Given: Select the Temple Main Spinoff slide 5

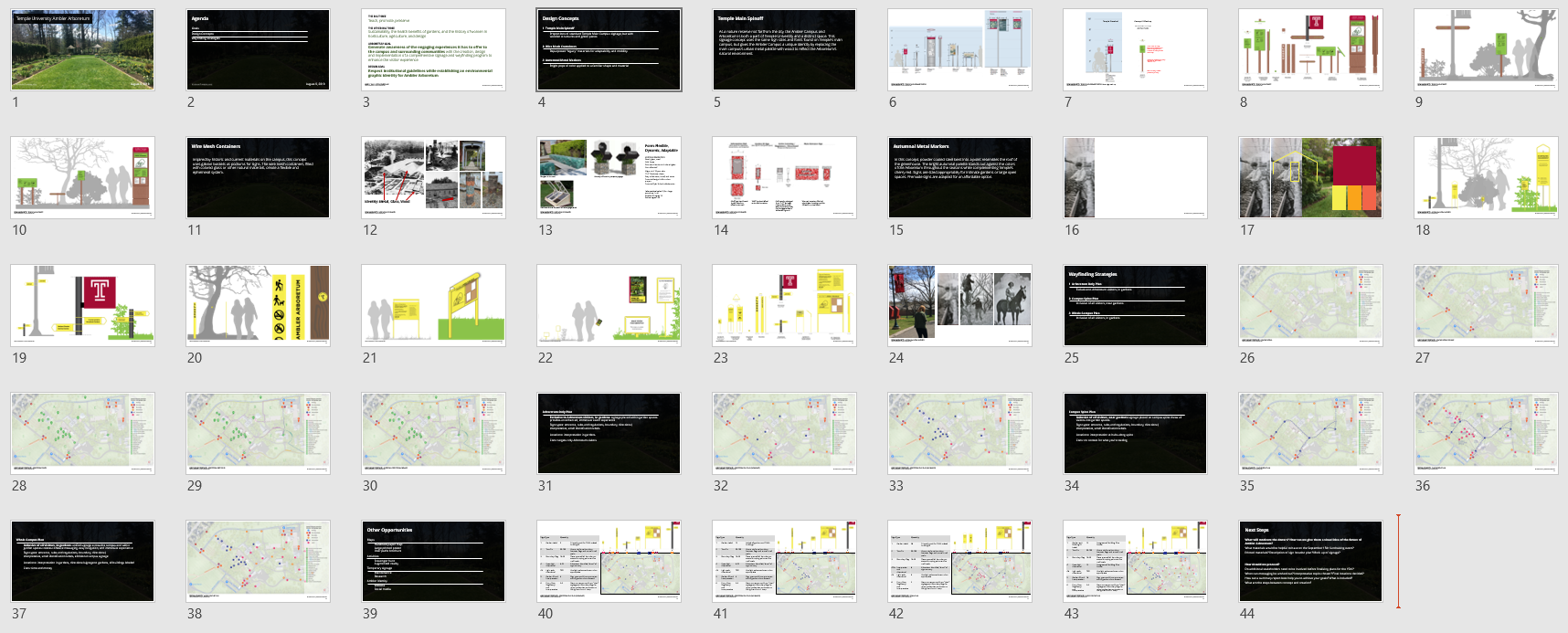Looking at the screenshot, I should click(785, 50).
